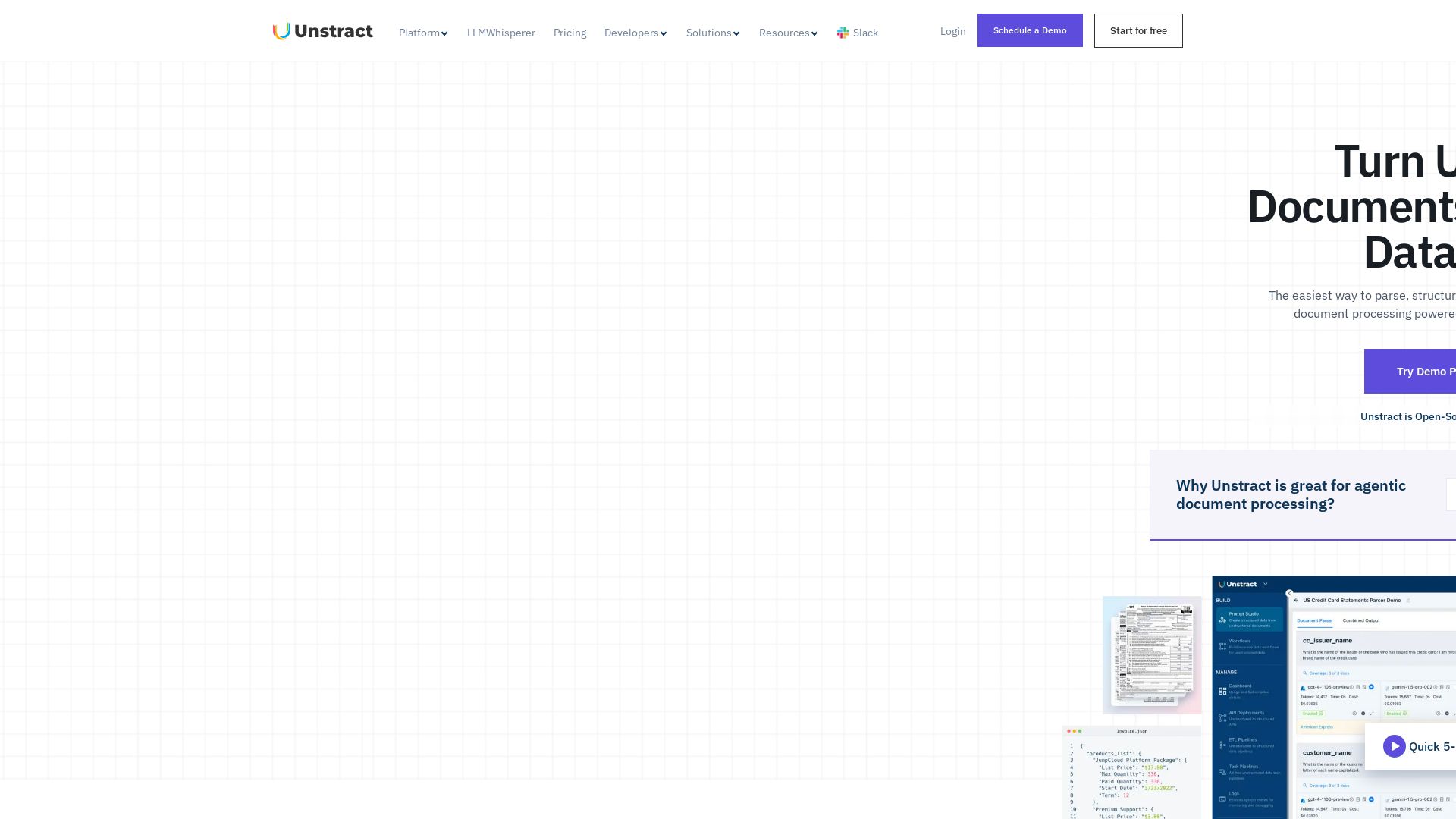The width and height of the screenshot is (1456, 819).
Task: Select the Workflows sidebar icon
Action: click(x=1222, y=646)
